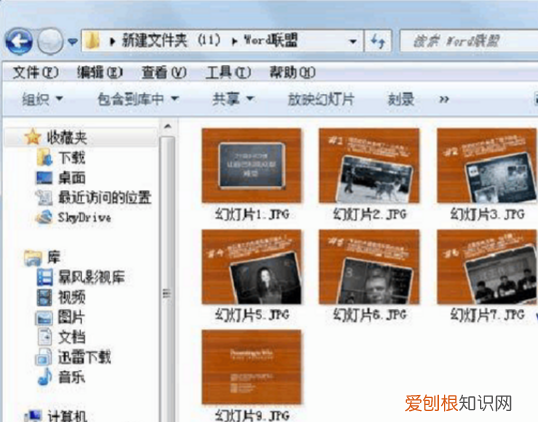The width and height of the screenshot is (538, 422).
Task: Click the 放映幻灯片 toolbar button
Action: pos(321,99)
